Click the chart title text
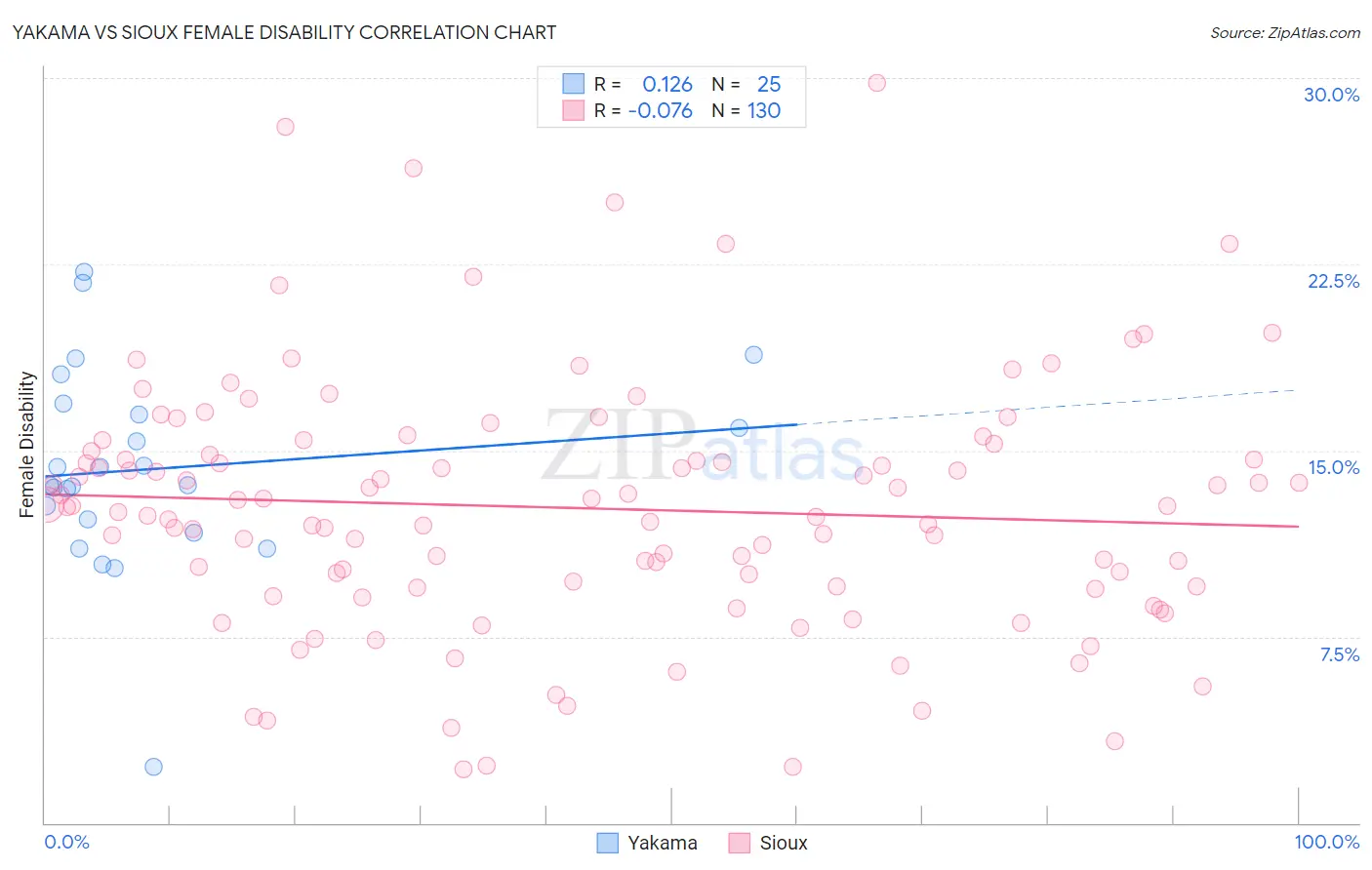The height and width of the screenshot is (870, 1372). coord(284,32)
